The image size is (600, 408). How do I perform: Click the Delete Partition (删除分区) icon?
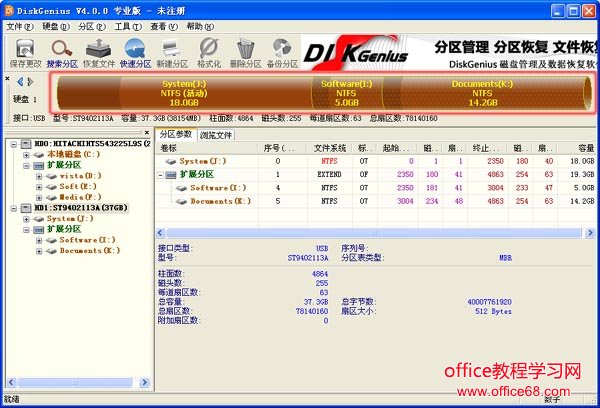pos(245,53)
